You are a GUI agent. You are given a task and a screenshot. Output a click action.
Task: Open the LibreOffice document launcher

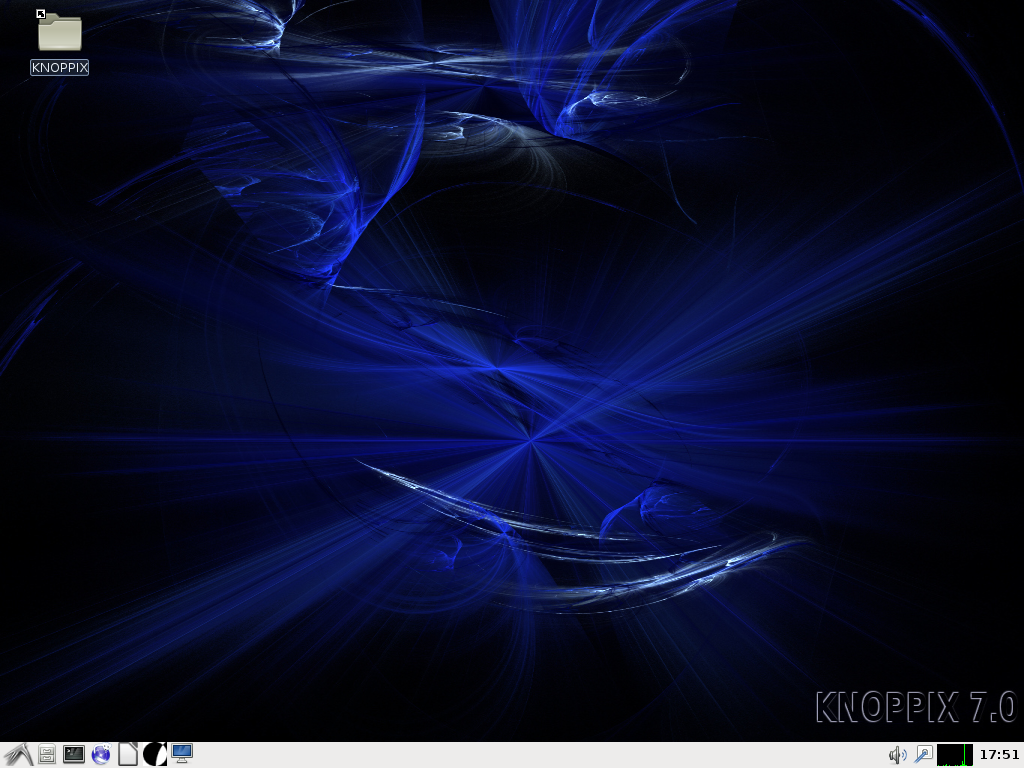tap(128, 755)
